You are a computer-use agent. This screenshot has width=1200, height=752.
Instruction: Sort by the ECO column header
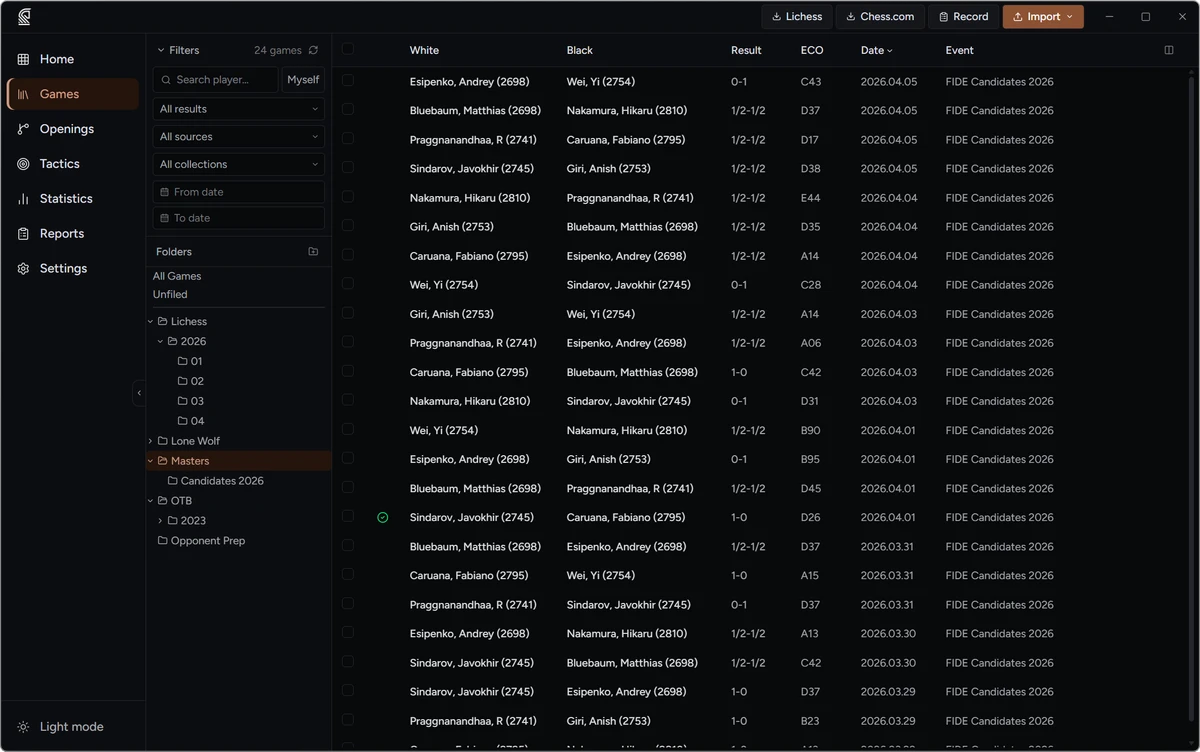812,50
